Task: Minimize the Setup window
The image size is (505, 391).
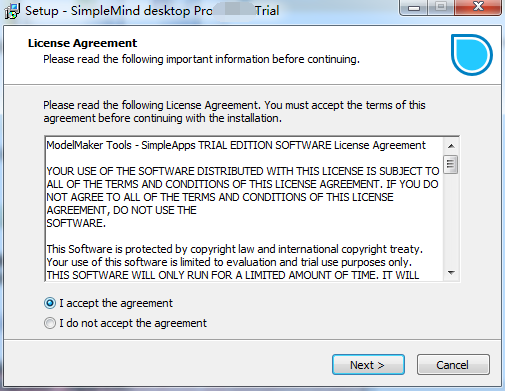Action: tap(414, 7)
